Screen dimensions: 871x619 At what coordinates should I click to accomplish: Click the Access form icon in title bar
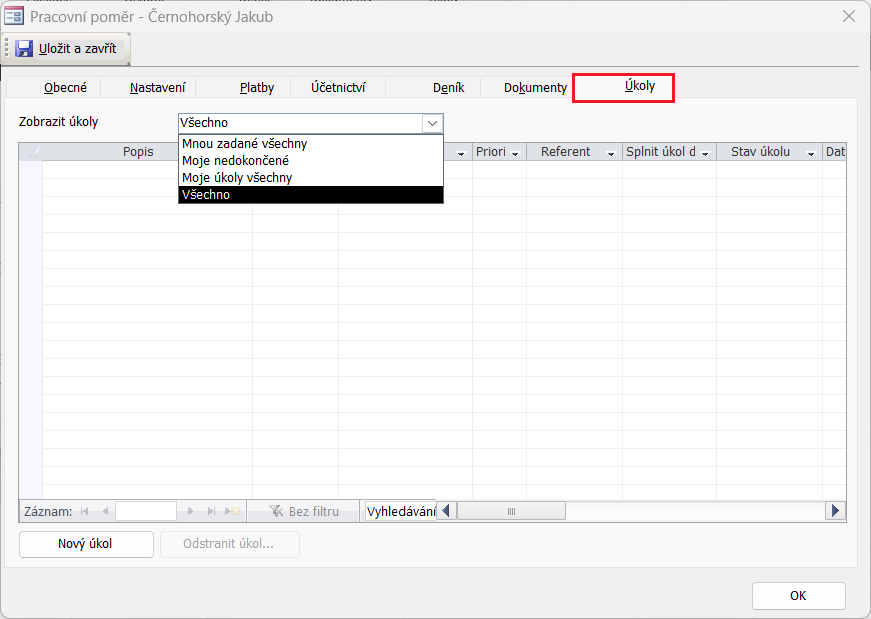pos(15,16)
